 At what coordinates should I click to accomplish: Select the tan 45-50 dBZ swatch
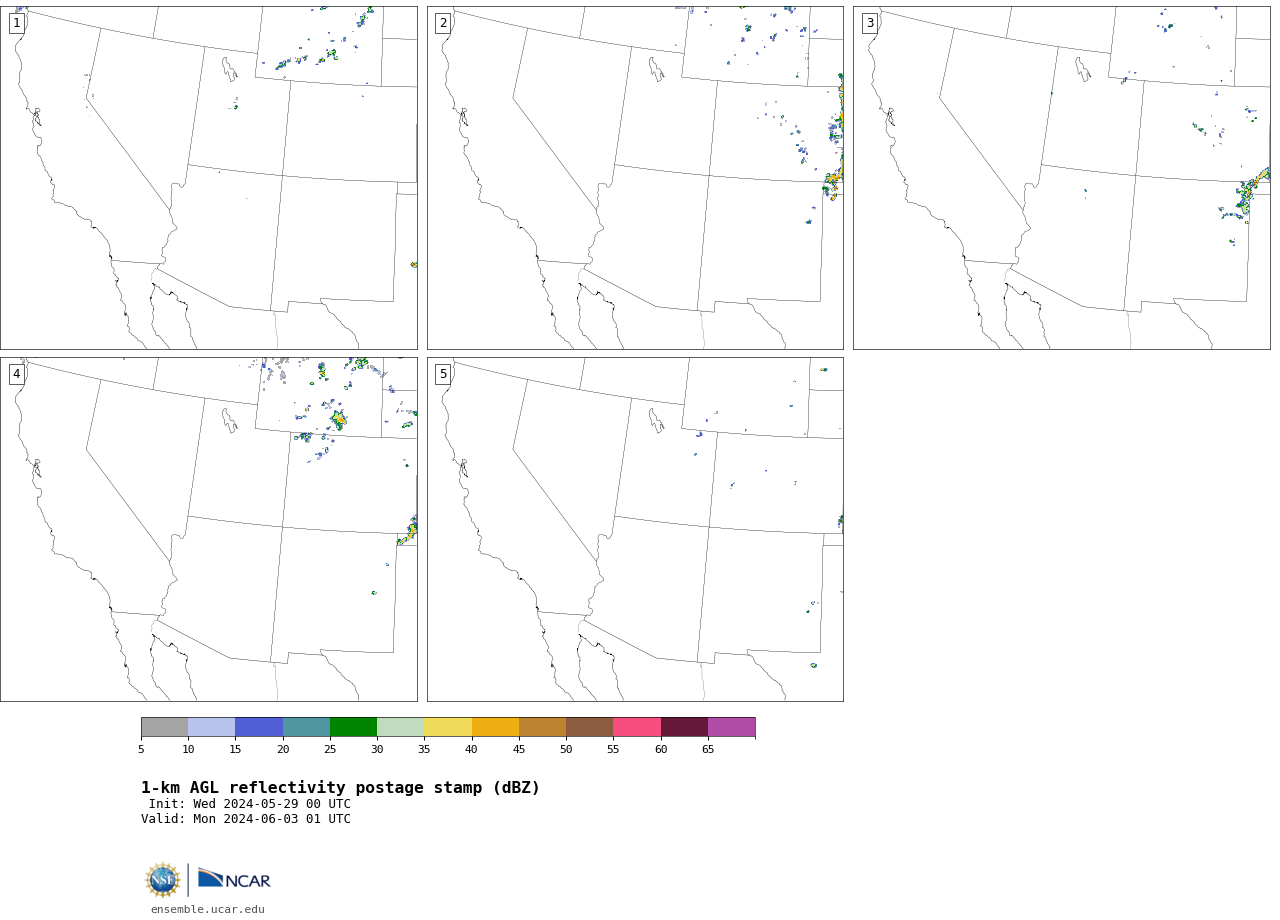coord(542,727)
